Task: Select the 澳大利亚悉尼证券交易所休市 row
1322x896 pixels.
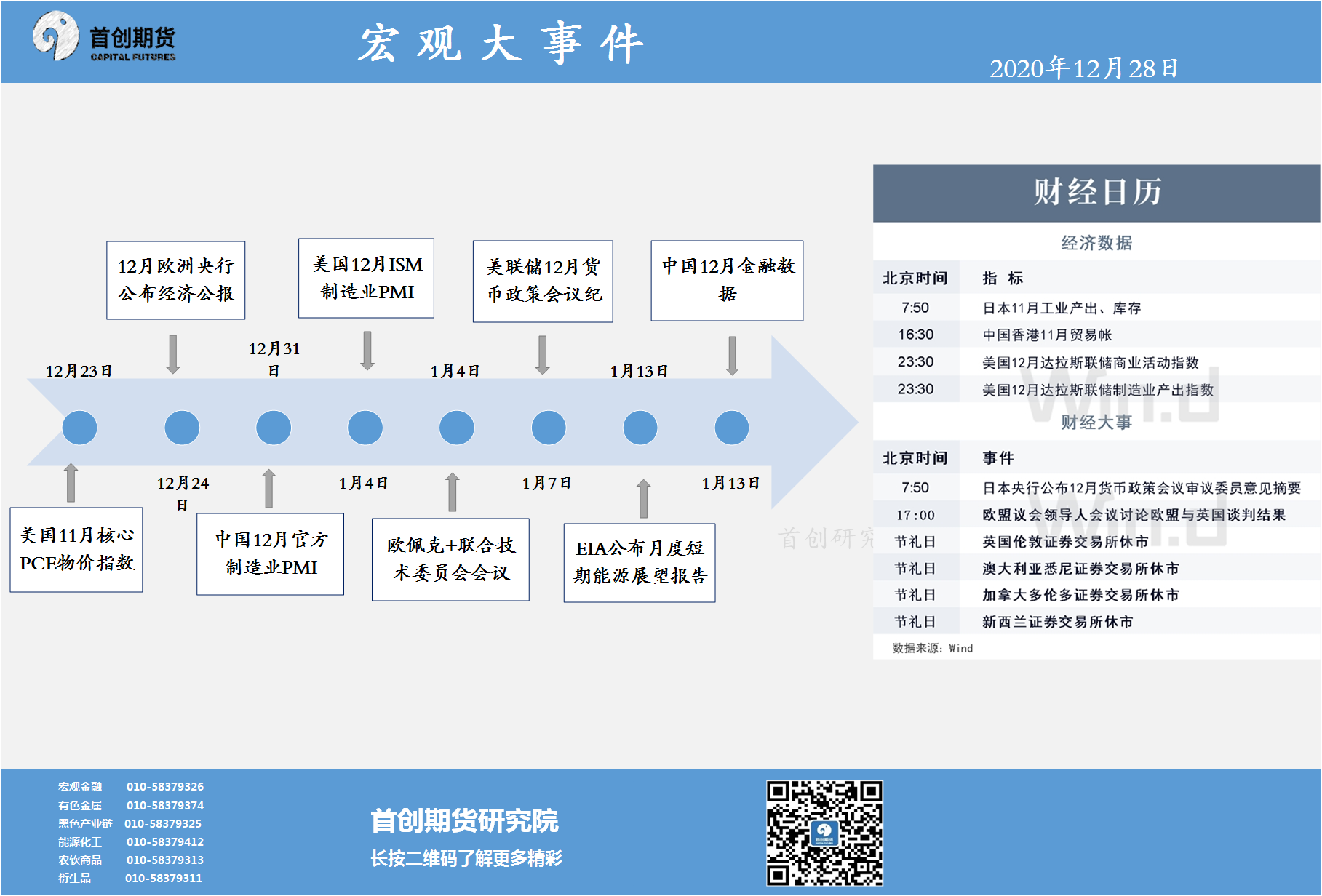Action: coord(1096,569)
